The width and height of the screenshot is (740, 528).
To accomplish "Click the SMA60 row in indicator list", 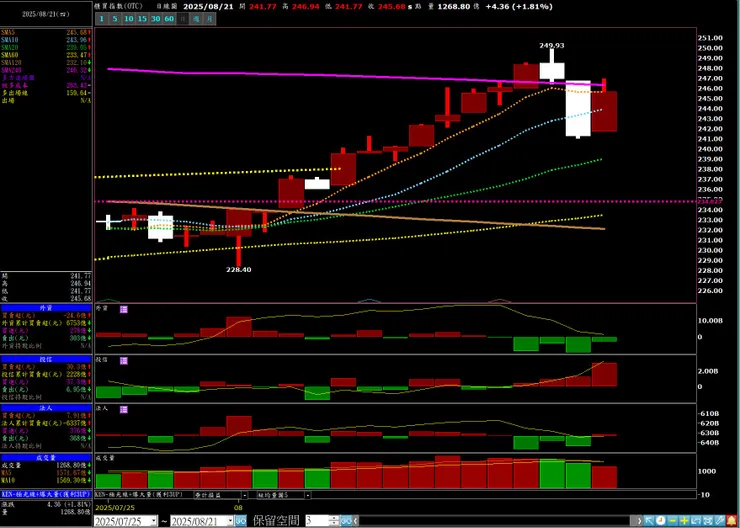I will 46,55.
